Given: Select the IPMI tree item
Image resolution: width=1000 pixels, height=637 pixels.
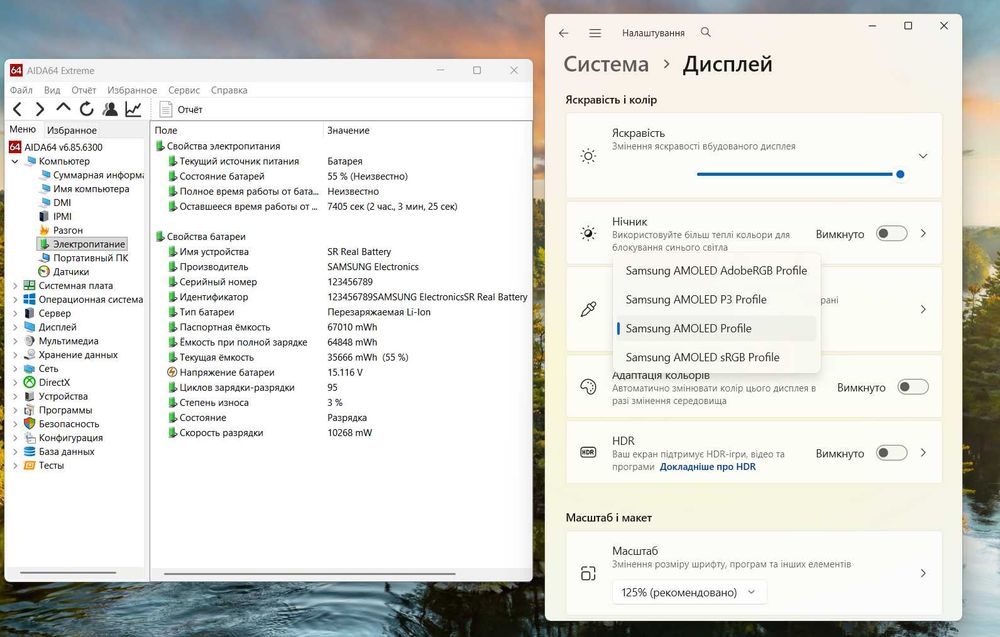Looking at the screenshot, I should (x=55, y=216).
